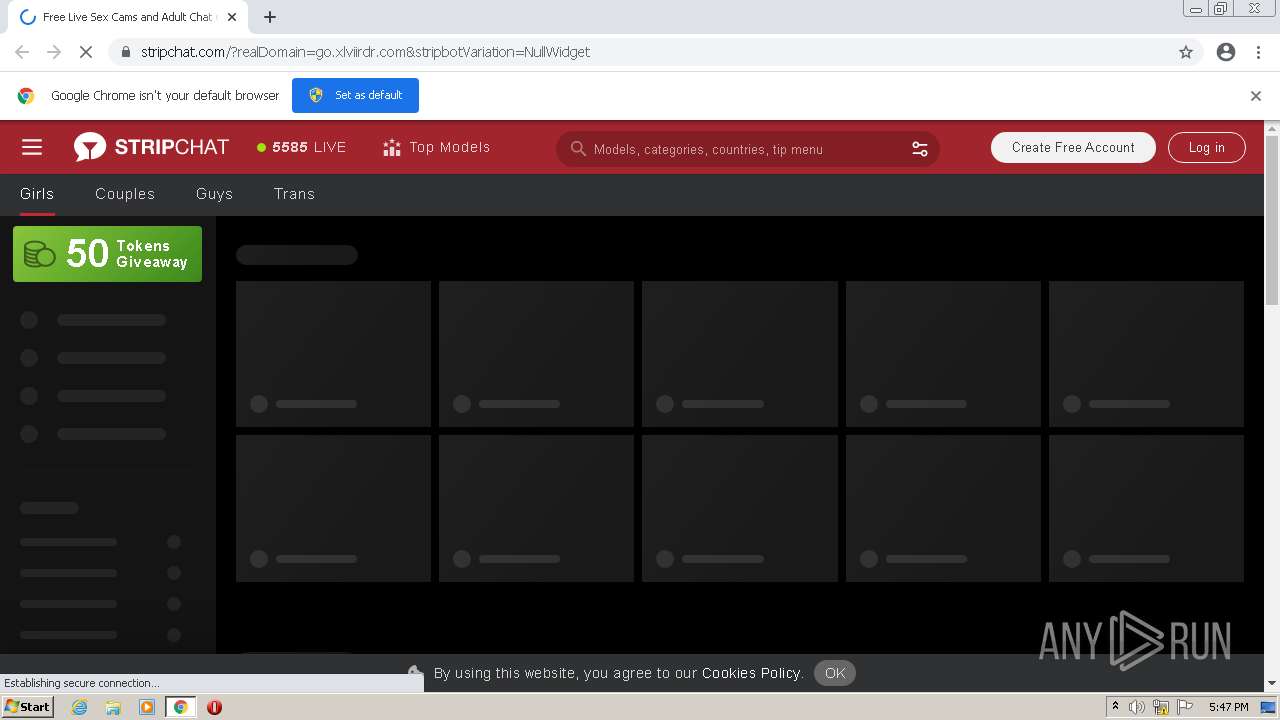Click the search magnifier icon
This screenshot has height=720, width=1280.
click(x=578, y=149)
